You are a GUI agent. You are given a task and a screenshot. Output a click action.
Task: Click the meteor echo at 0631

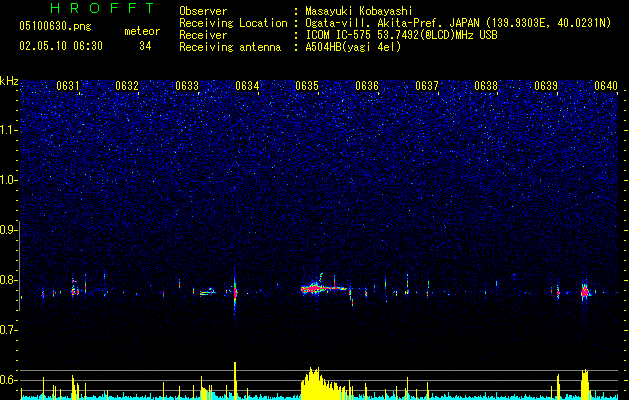[74, 288]
